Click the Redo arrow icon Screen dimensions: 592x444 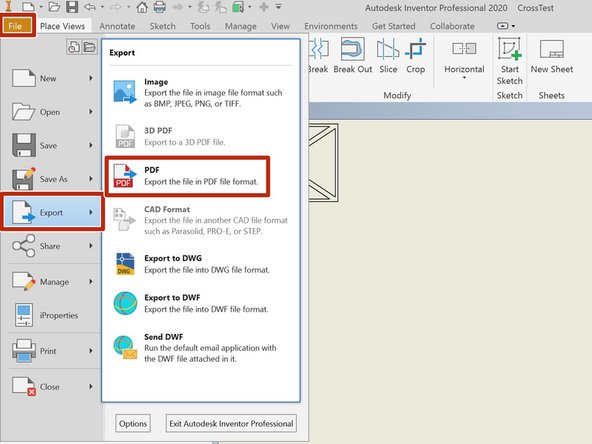(x=116, y=7)
